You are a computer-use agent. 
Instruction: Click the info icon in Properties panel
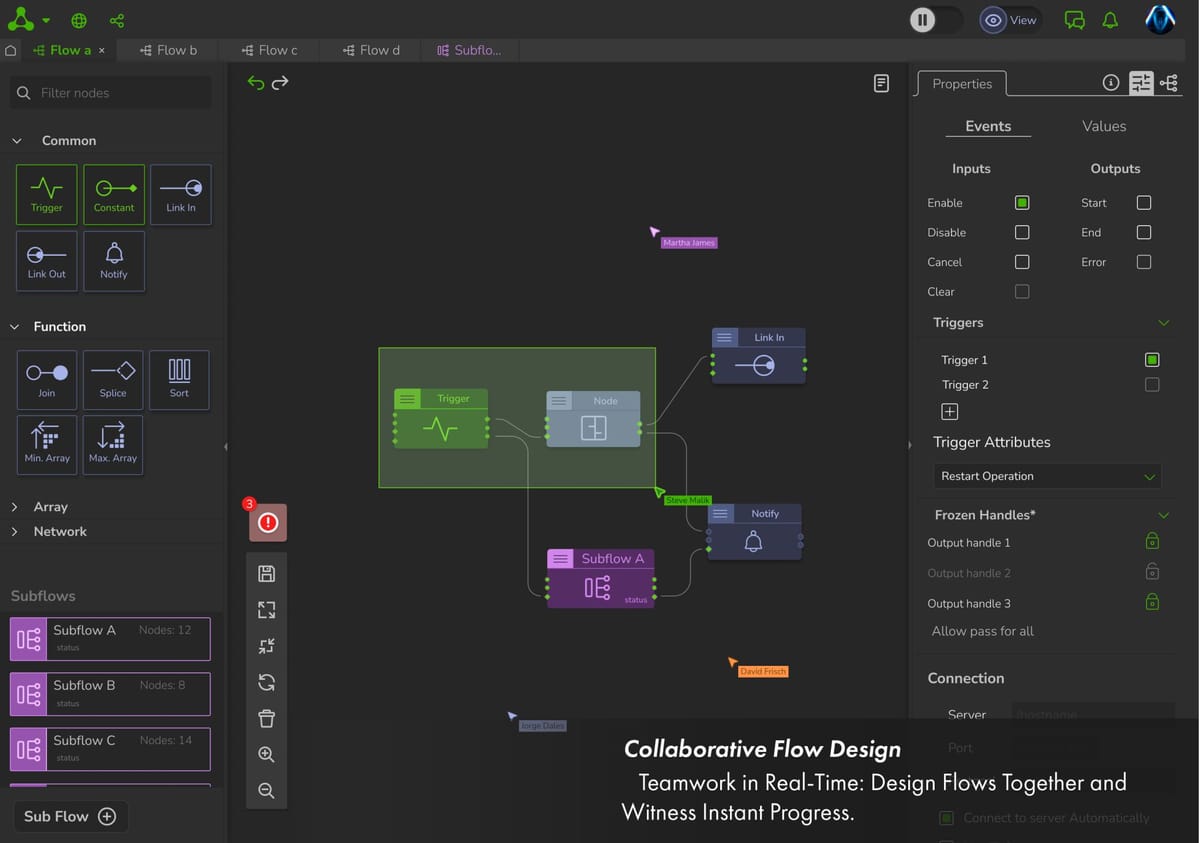[x=1111, y=83]
